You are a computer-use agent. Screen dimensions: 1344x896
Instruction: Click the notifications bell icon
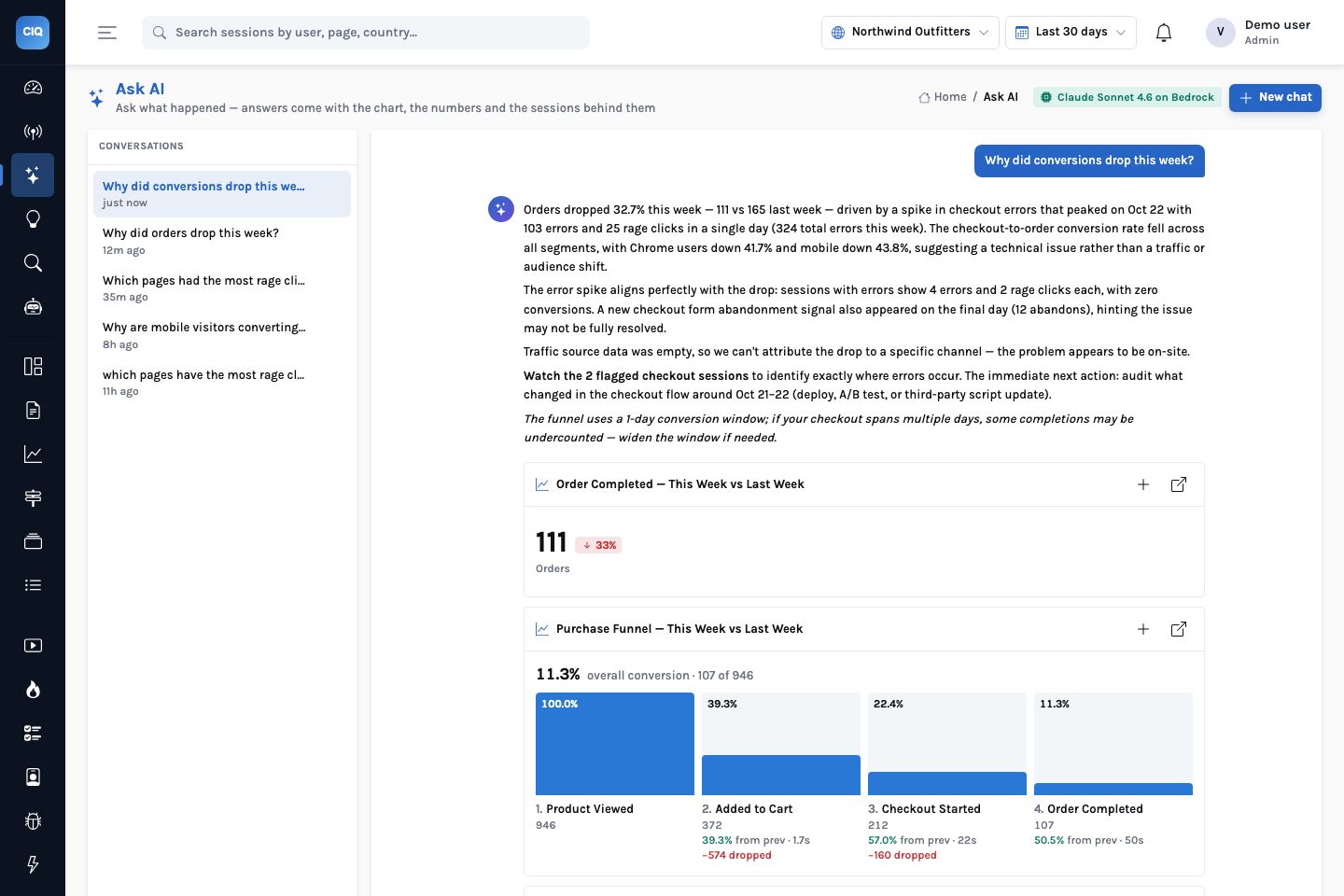1163,33
